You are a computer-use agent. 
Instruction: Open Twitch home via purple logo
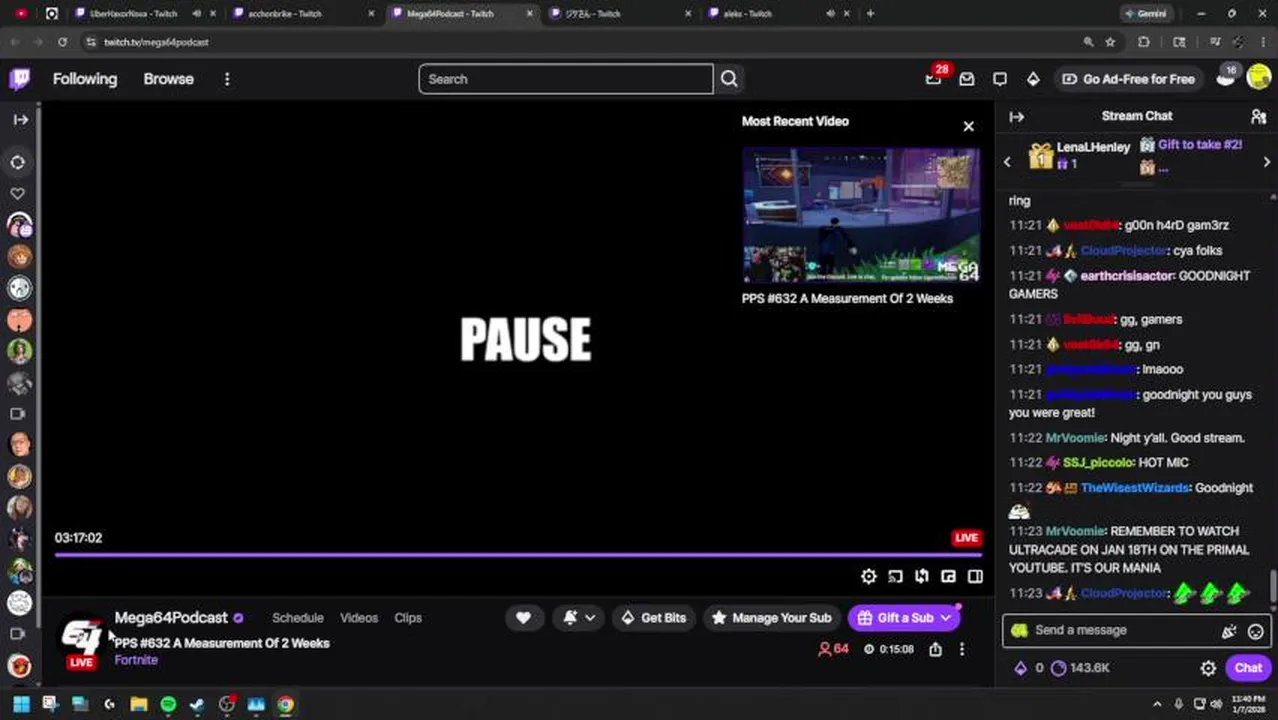point(20,79)
